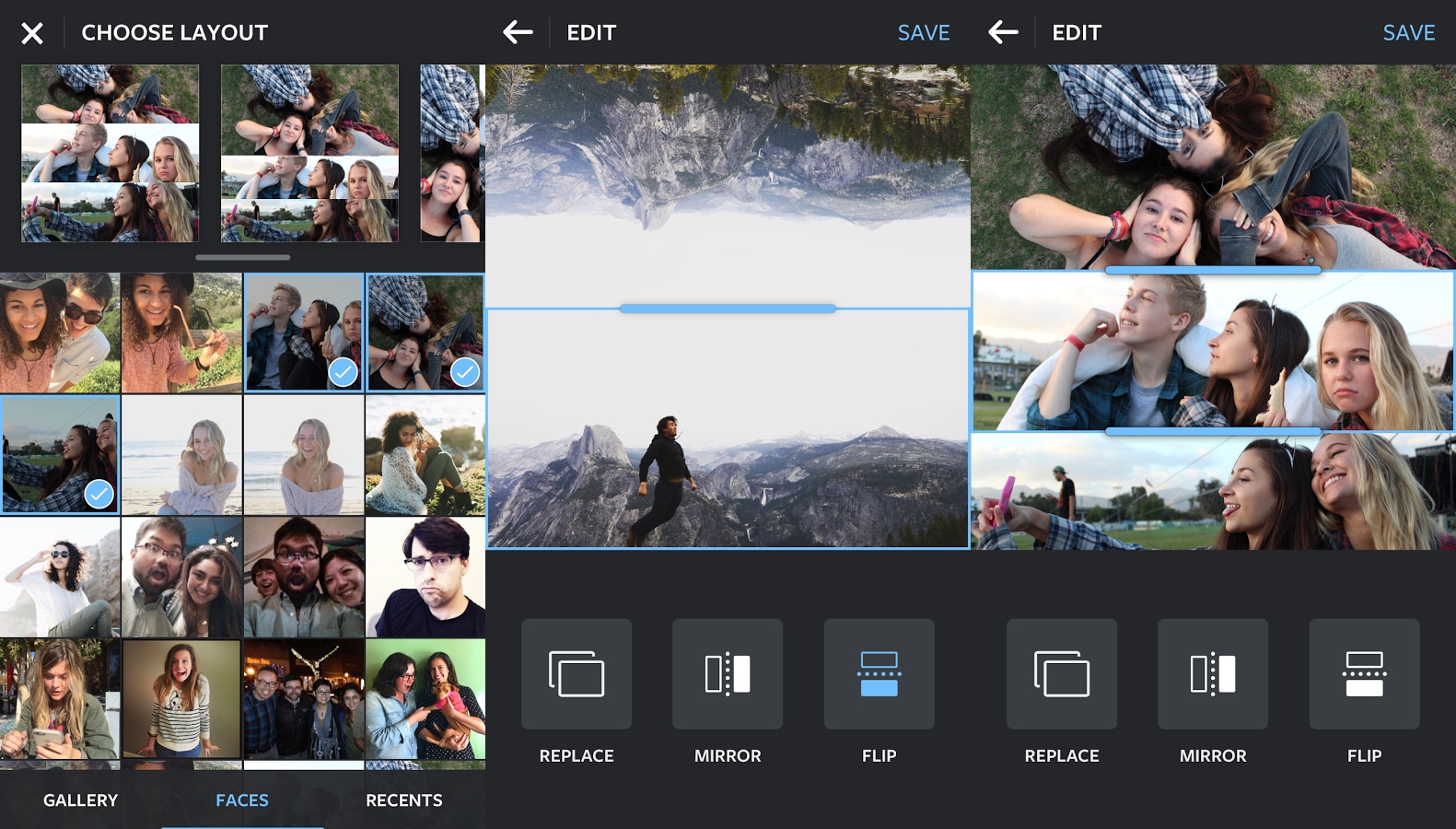Viewport: 1456px width, 829px height.
Task: Open the Recents tab
Action: point(404,800)
